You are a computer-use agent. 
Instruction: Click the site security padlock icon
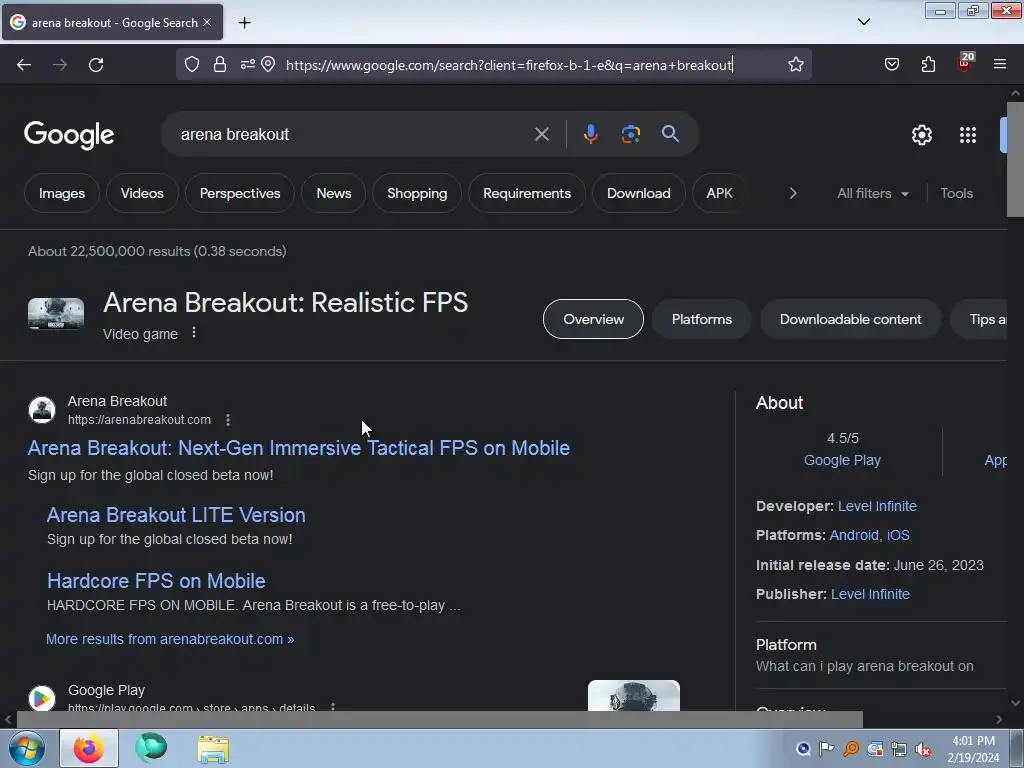220,64
